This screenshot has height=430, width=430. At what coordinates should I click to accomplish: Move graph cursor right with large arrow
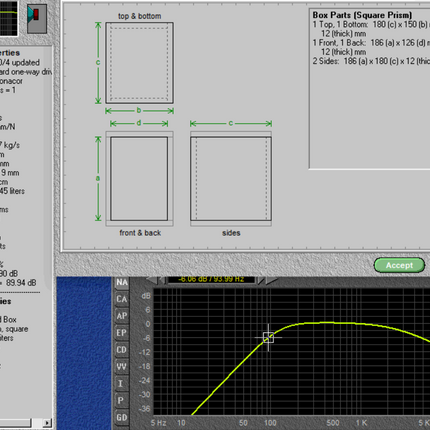coord(271,280)
